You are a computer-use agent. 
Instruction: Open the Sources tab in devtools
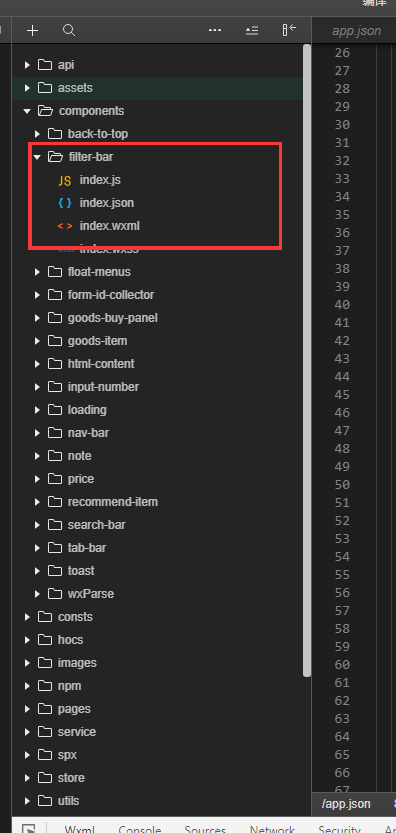click(x=205, y=830)
